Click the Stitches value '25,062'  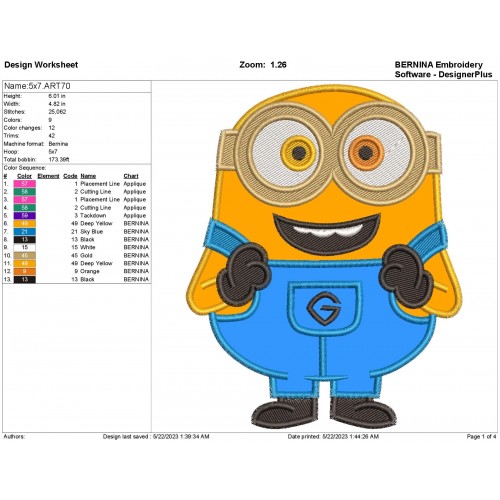[57, 112]
